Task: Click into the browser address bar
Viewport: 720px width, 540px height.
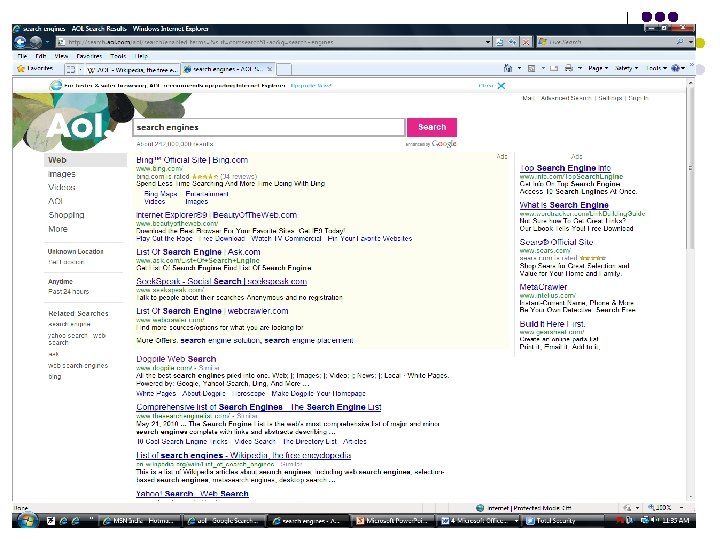Action: (x=271, y=42)
